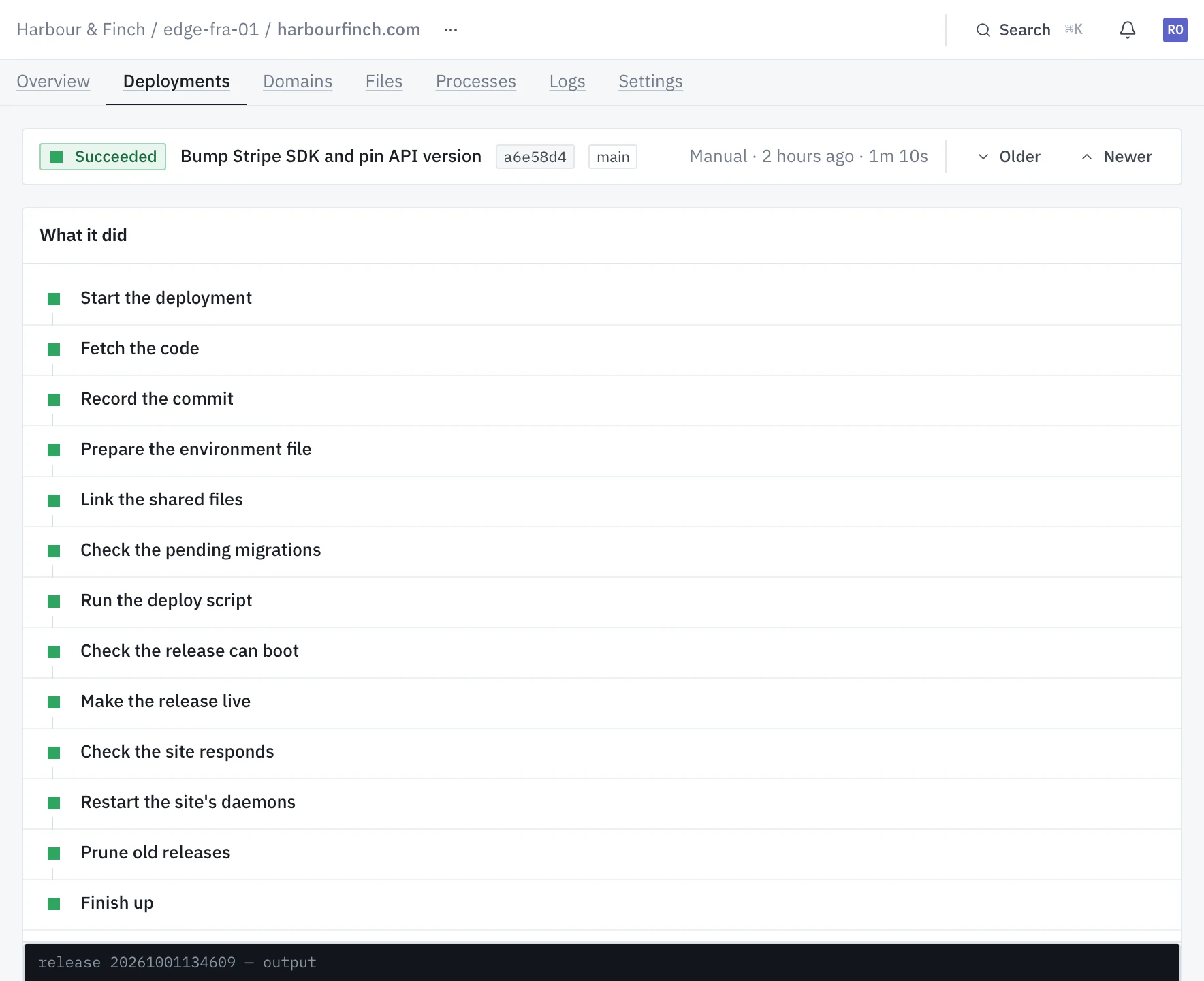Click the status square for Run the deploy script
The height and width of the screenshot is (981, 1204).
(54, 602)
